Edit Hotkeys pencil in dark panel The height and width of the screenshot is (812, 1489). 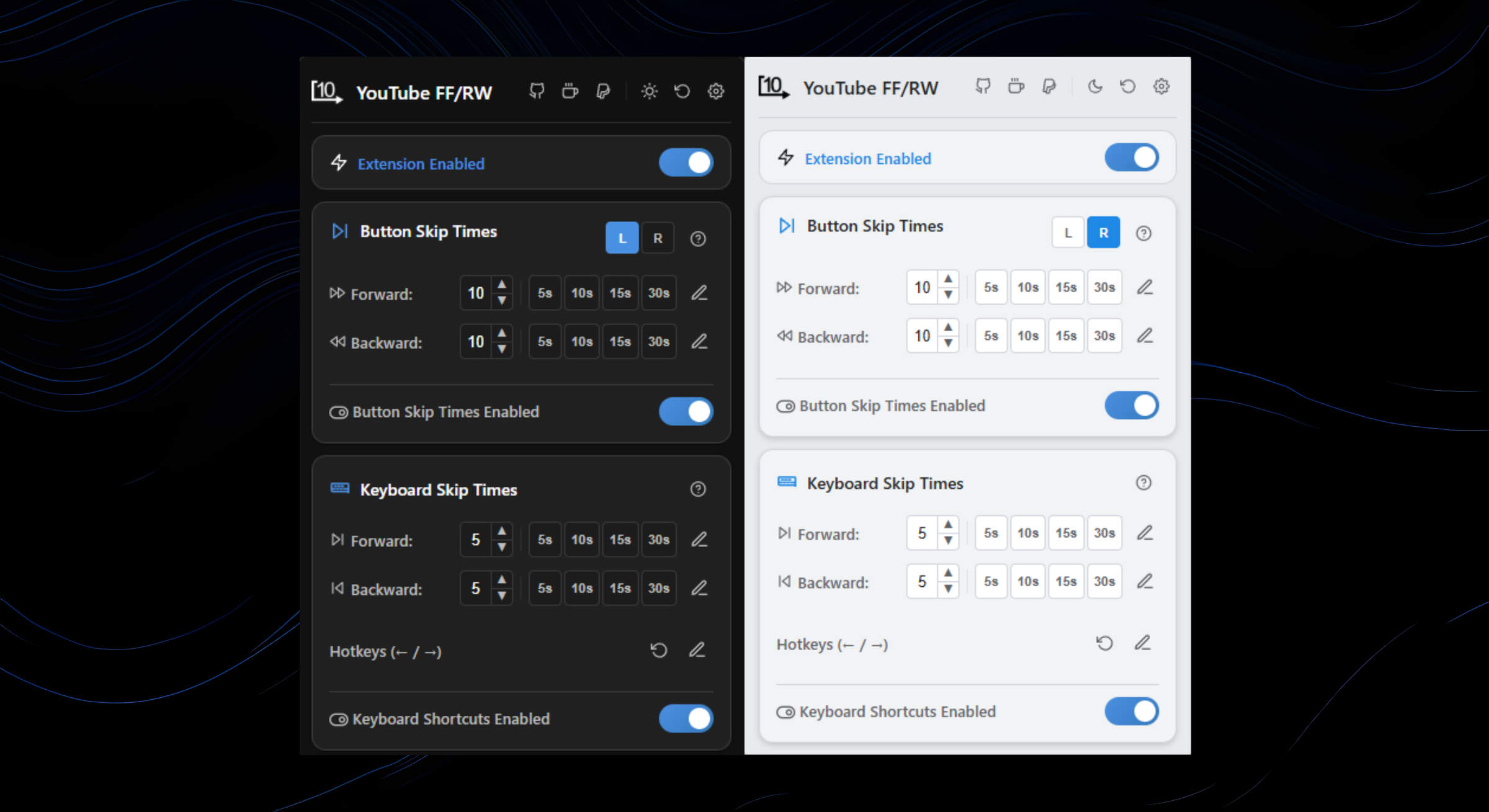pos(697,650)
